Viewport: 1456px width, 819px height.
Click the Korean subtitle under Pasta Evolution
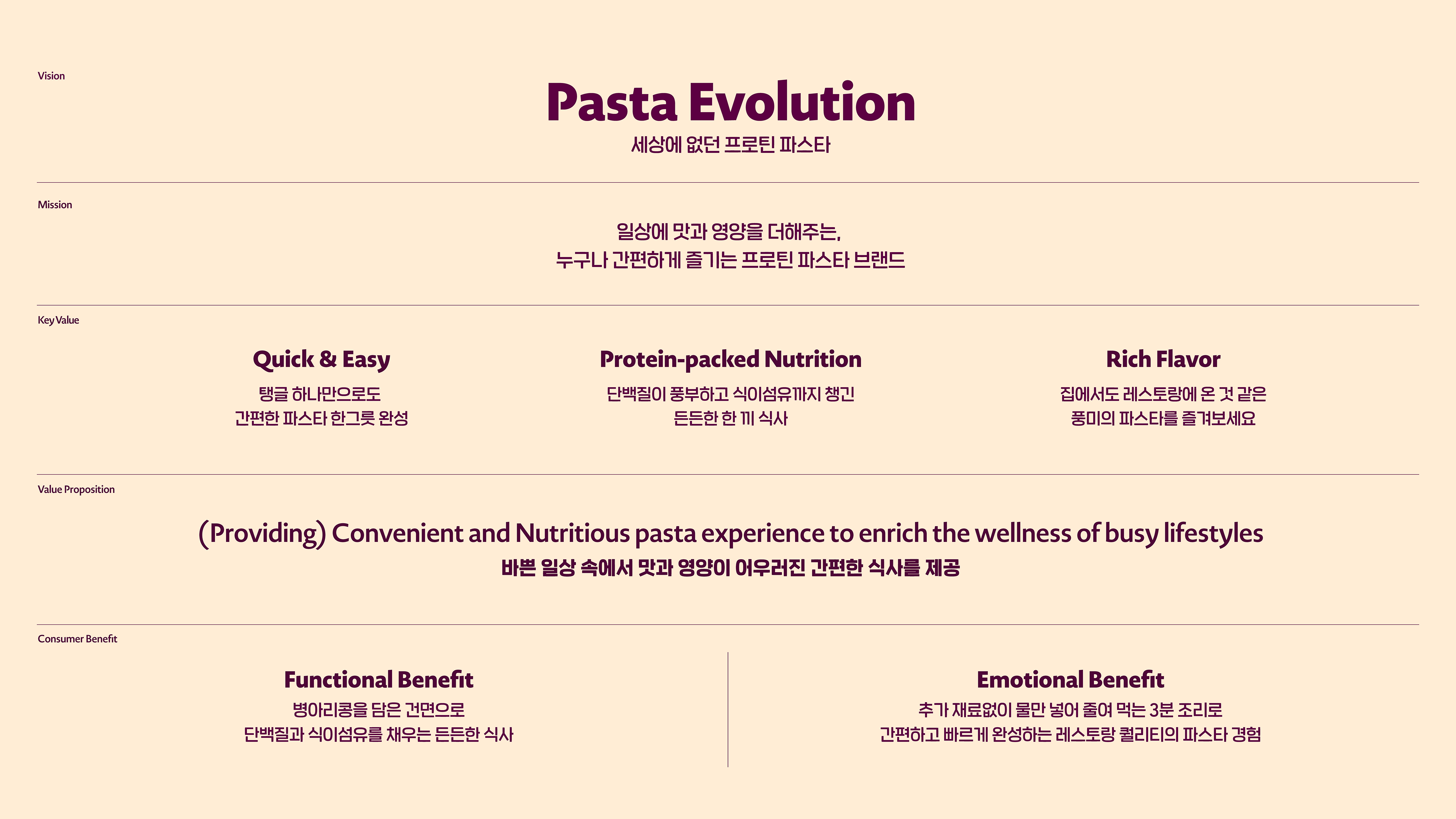(730, 145)
